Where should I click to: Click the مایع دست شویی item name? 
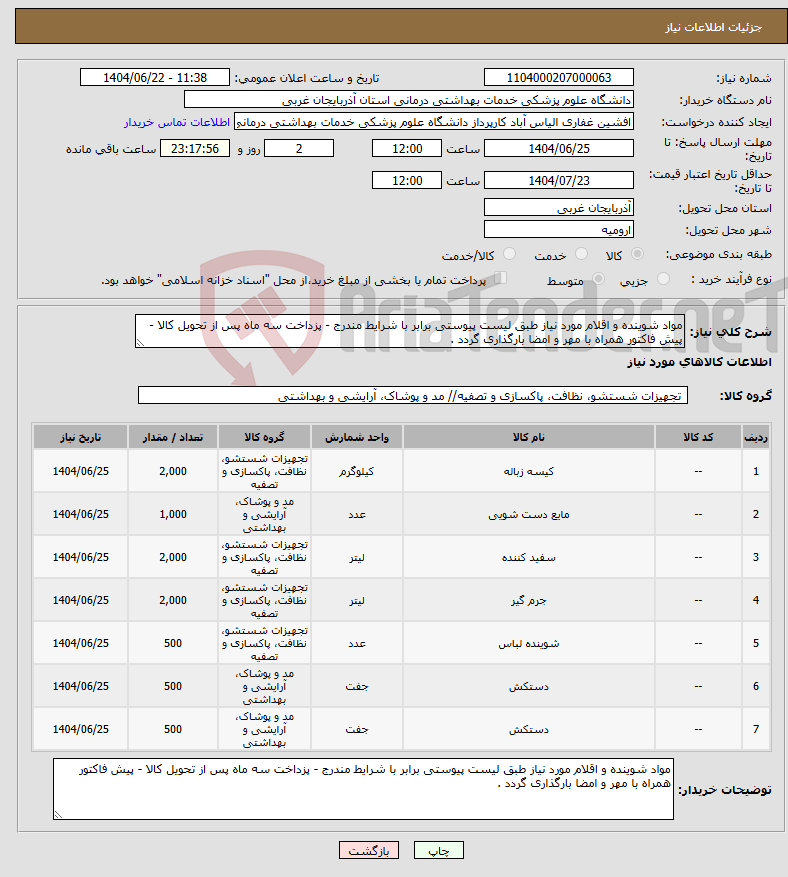pyautogui.click(x=529, y=515)
